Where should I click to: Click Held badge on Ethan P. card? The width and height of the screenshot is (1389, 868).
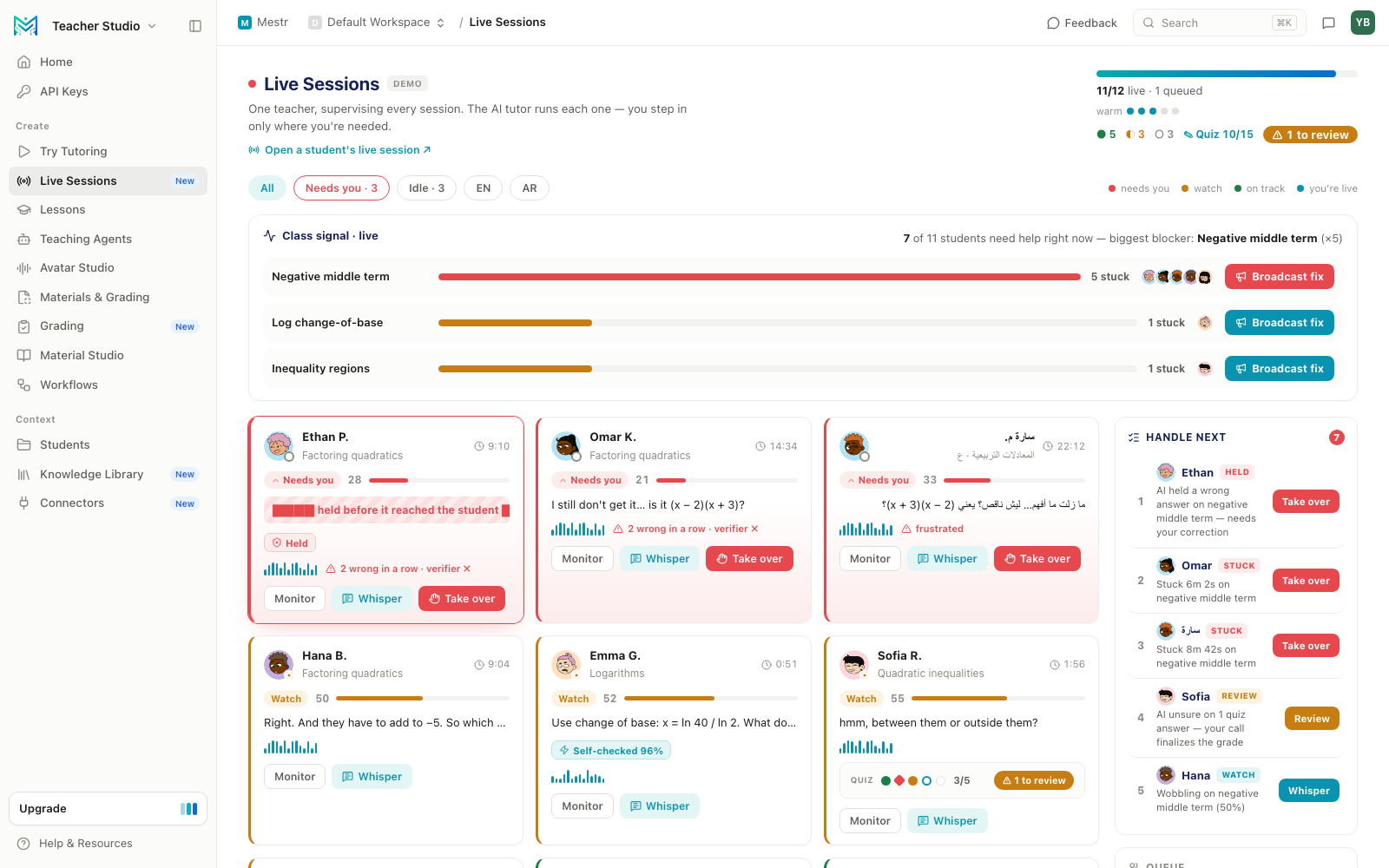click(290, 543)
